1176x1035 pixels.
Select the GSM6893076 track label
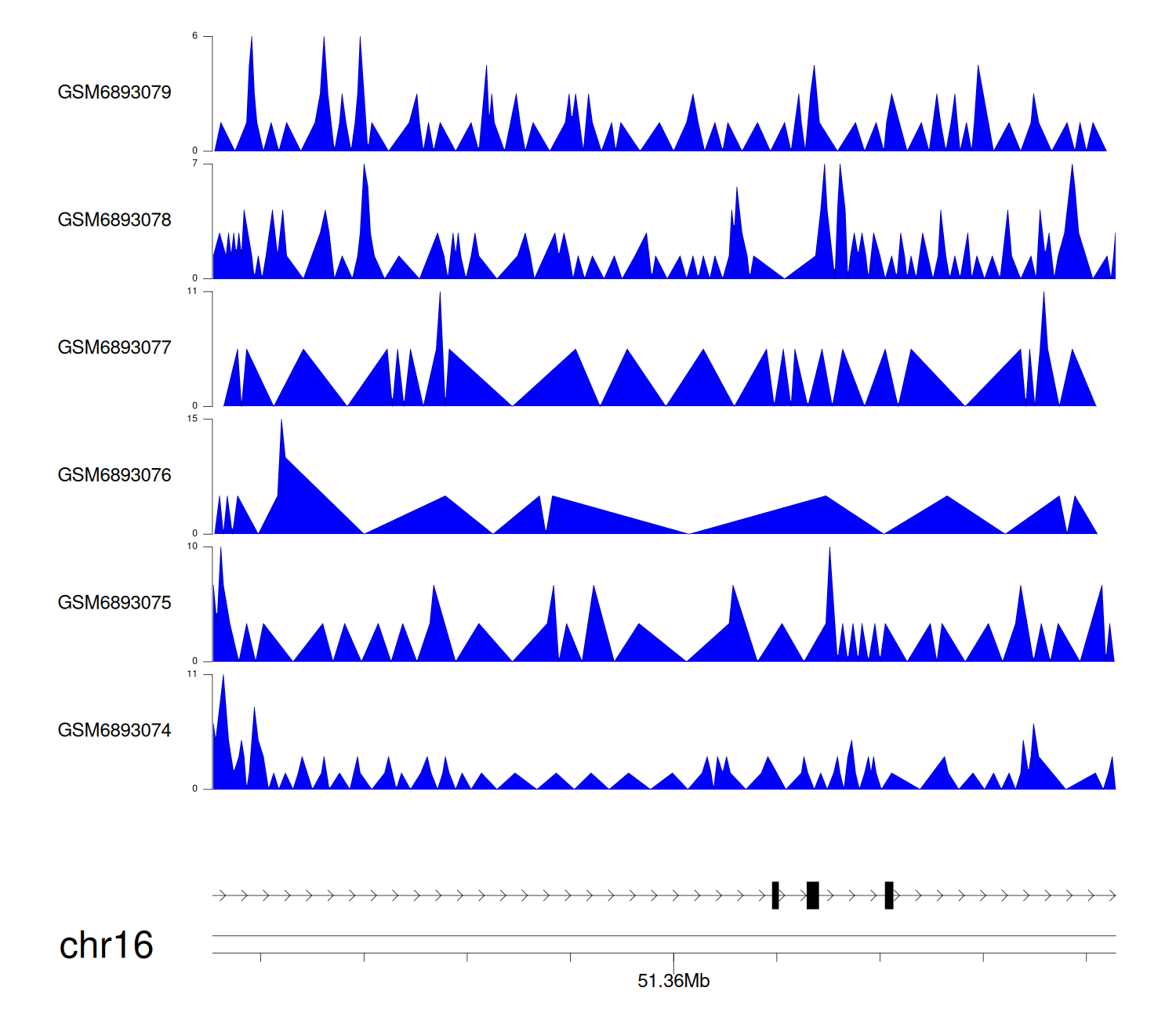pos(114,475)
